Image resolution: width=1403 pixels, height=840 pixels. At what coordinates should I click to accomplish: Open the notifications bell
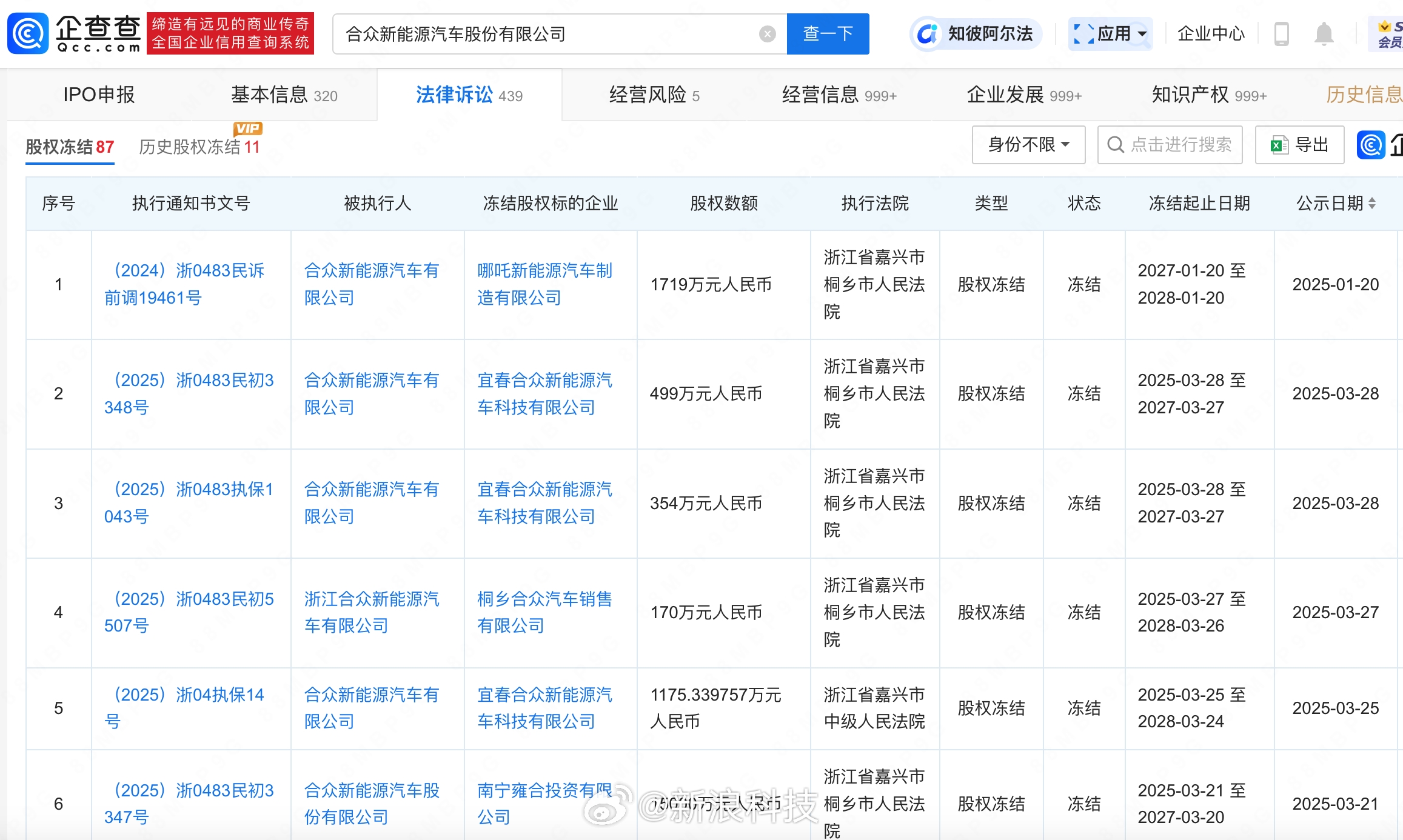[x=1324, y=34]
